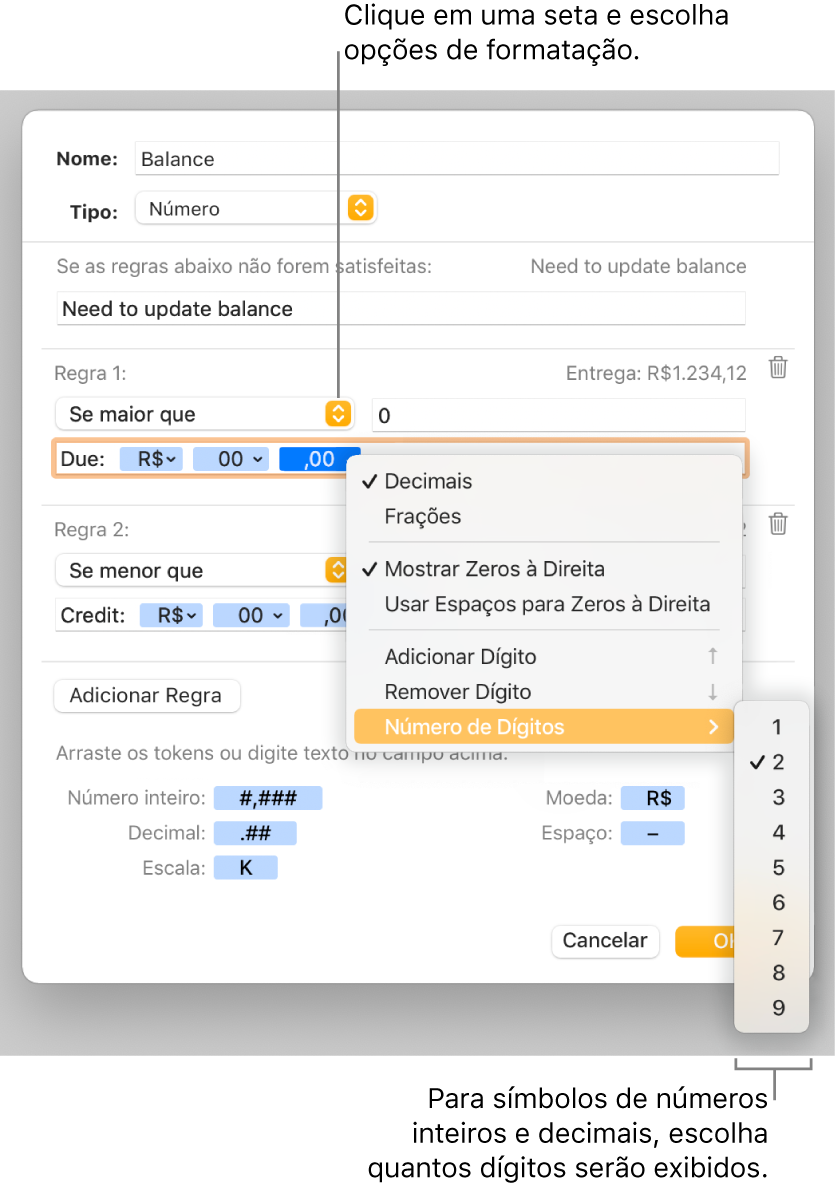Click the selected ,00 decimal token in Due field
The width and height of the screenshot is (835, 1189).
point(319,459)
